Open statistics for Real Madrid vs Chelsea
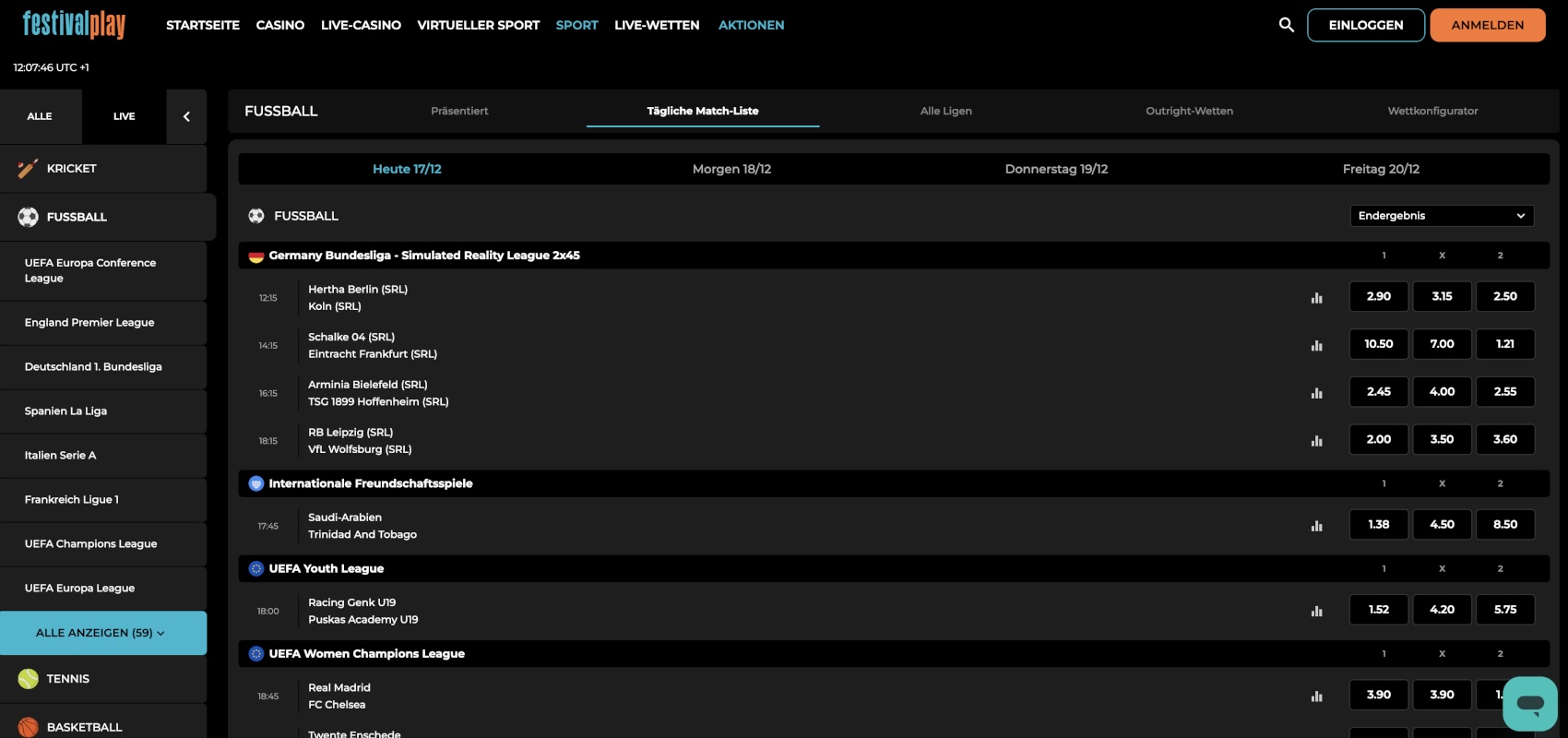This screenshot has width=1568, height=738. tap(1316, 696)
